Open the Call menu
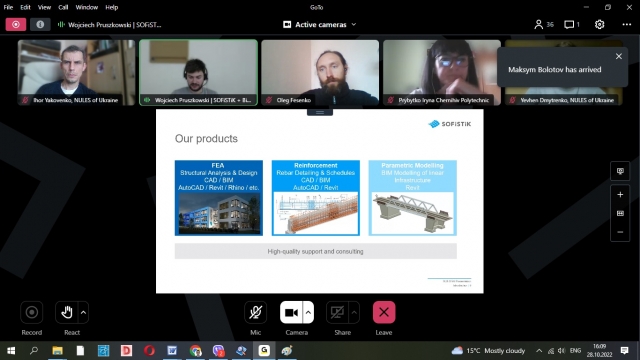 (63, 7)
